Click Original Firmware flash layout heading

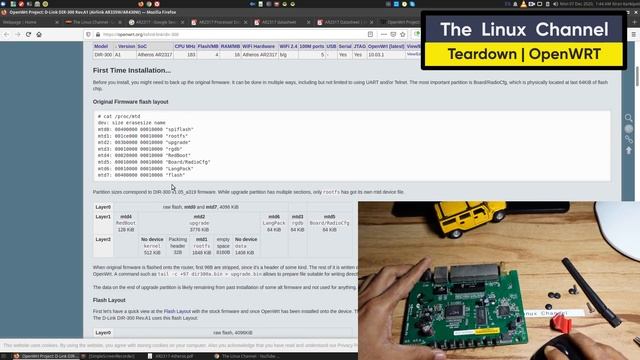pos(131,102)
